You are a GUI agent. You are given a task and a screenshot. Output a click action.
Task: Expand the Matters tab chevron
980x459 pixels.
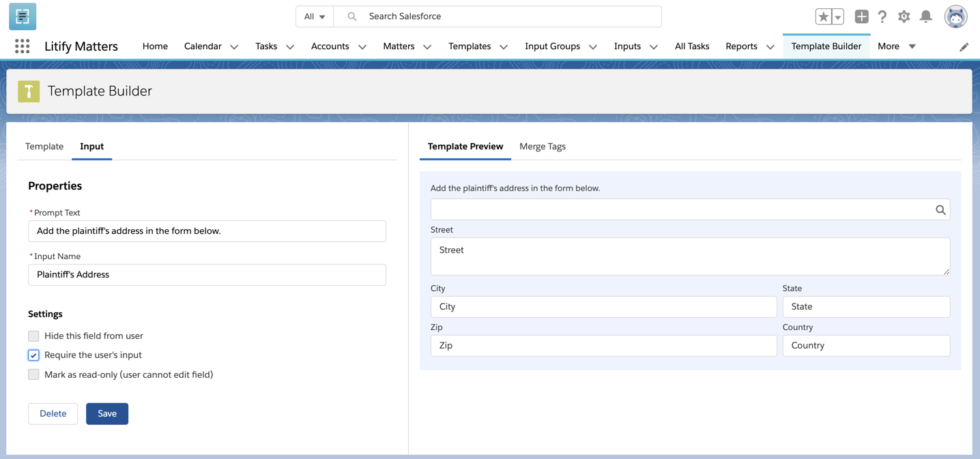[428, 47]
